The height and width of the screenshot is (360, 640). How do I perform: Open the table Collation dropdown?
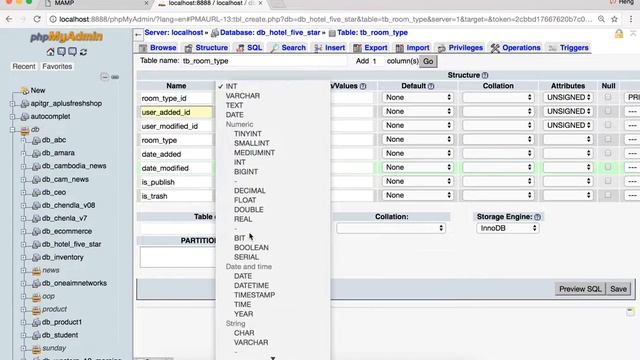click(391, 228)
